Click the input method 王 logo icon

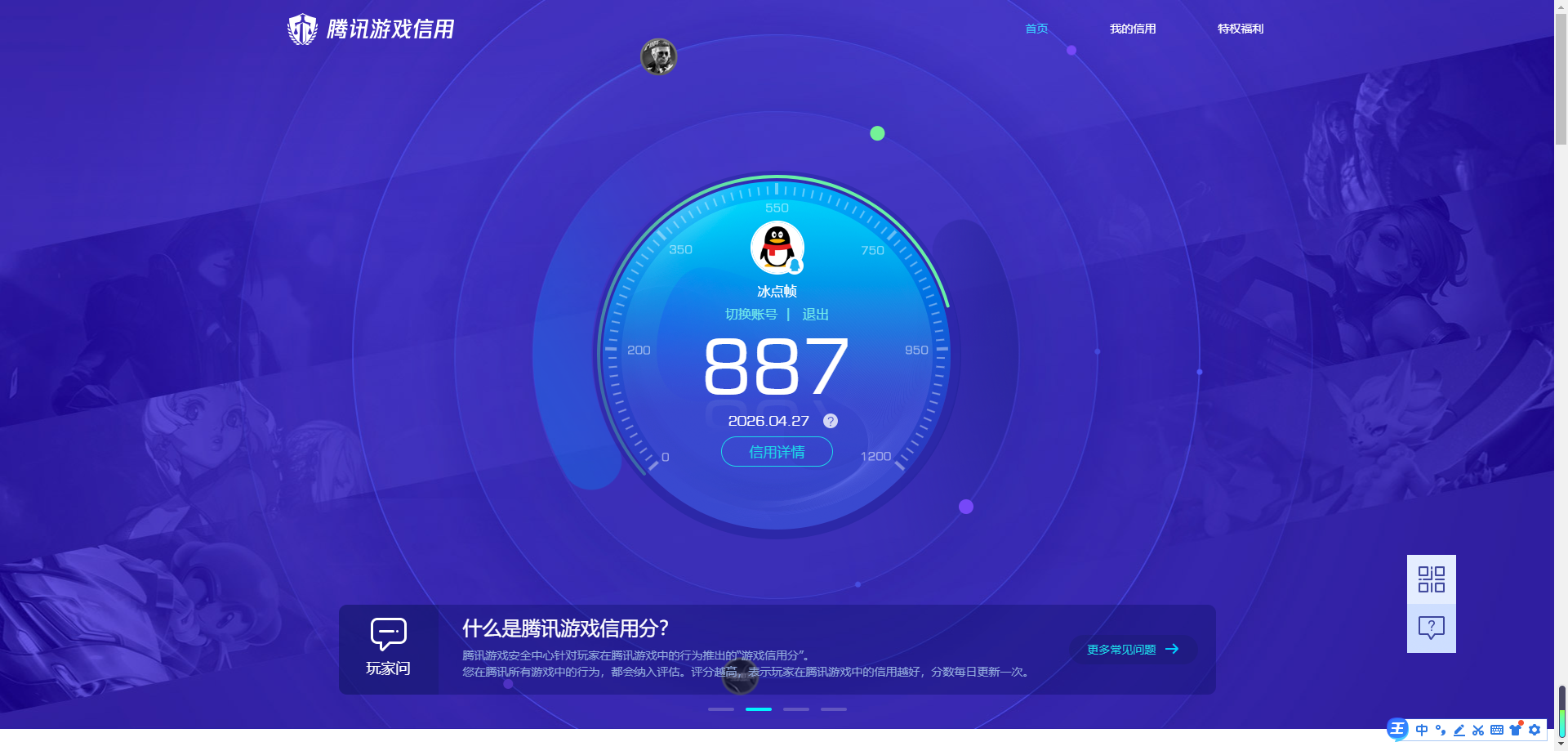1397,729
